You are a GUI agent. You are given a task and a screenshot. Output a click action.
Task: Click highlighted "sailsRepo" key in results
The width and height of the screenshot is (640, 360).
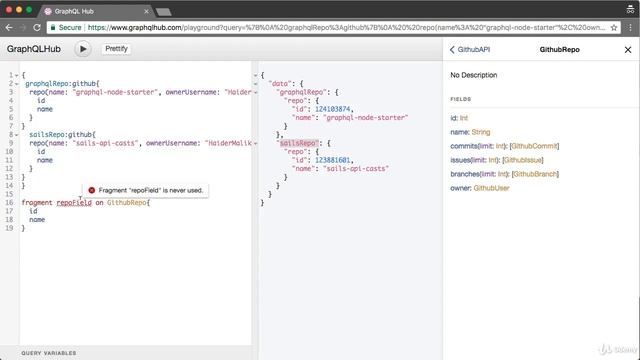(298, 143)
